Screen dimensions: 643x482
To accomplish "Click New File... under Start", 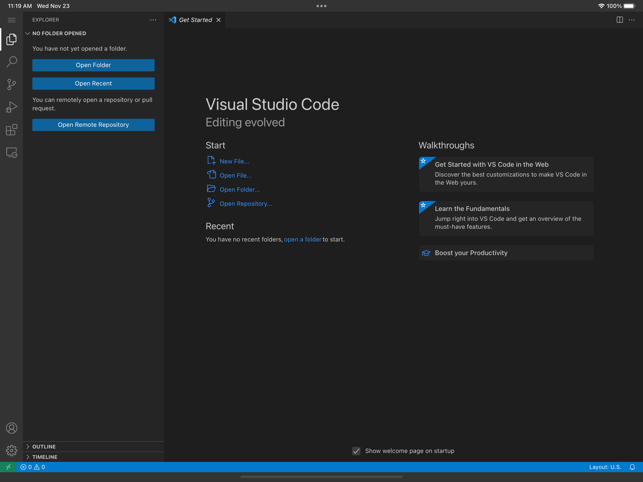I will click(228, 161).
